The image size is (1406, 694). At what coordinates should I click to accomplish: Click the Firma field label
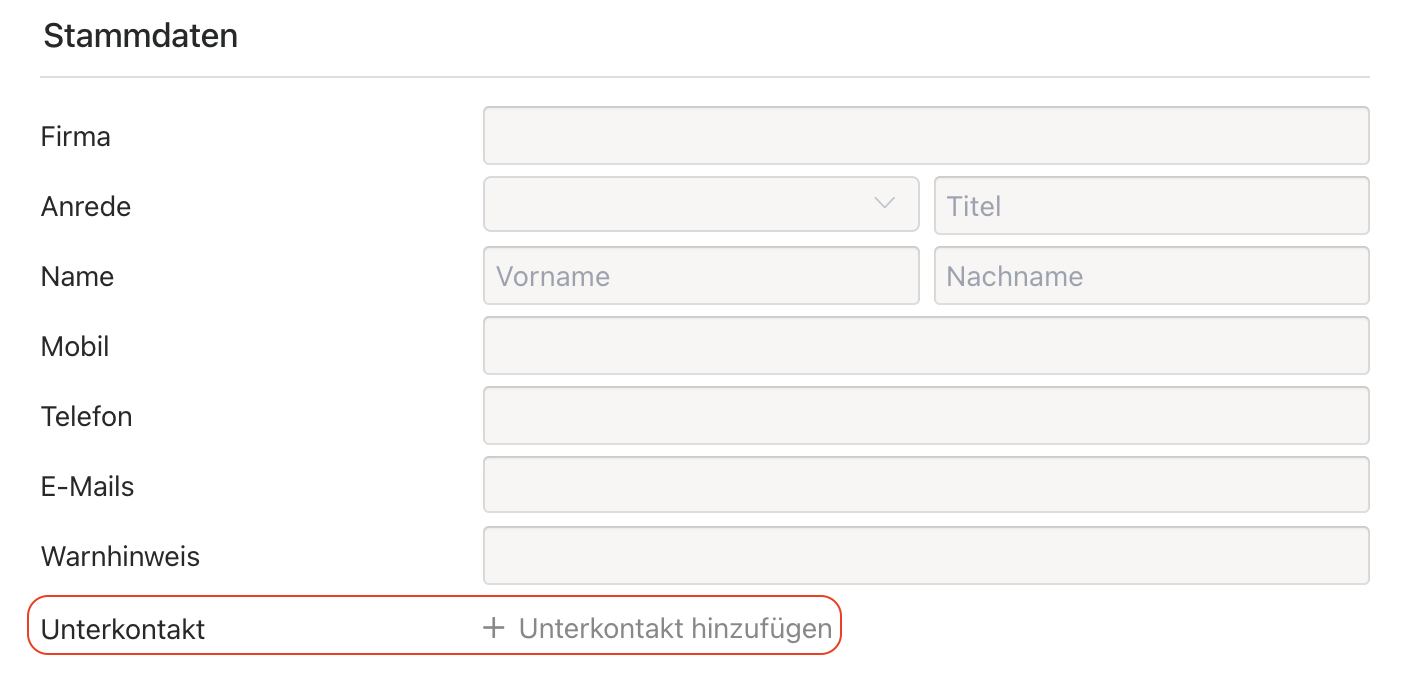click(76, 136)
